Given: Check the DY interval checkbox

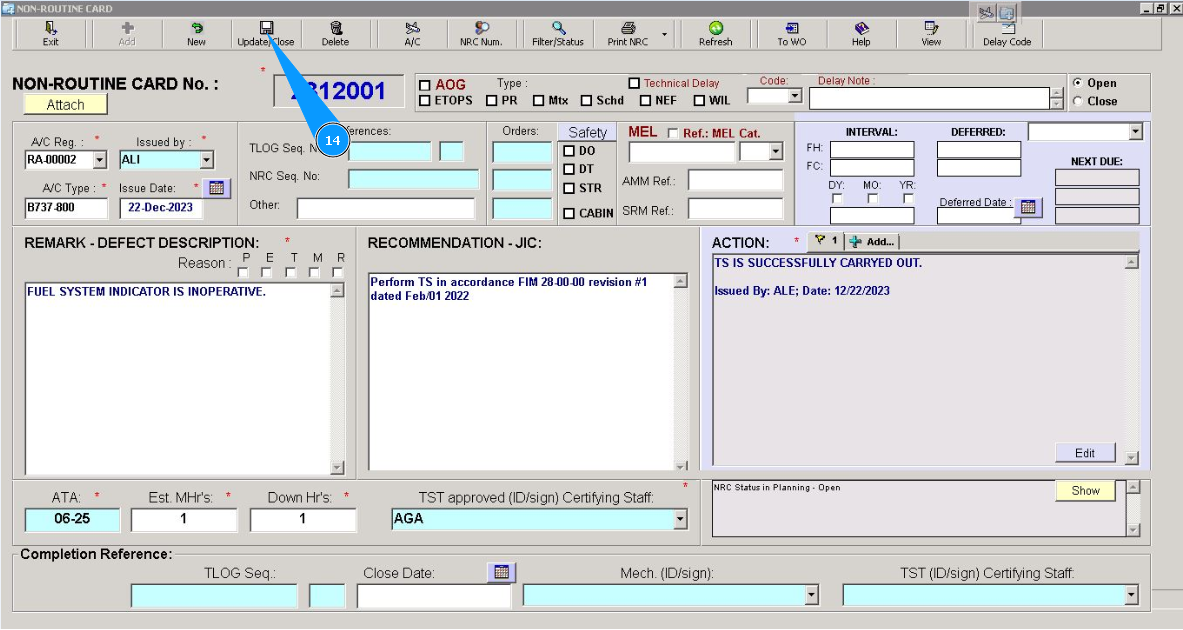Looking at the screenshot, I should tap(837, 198).
